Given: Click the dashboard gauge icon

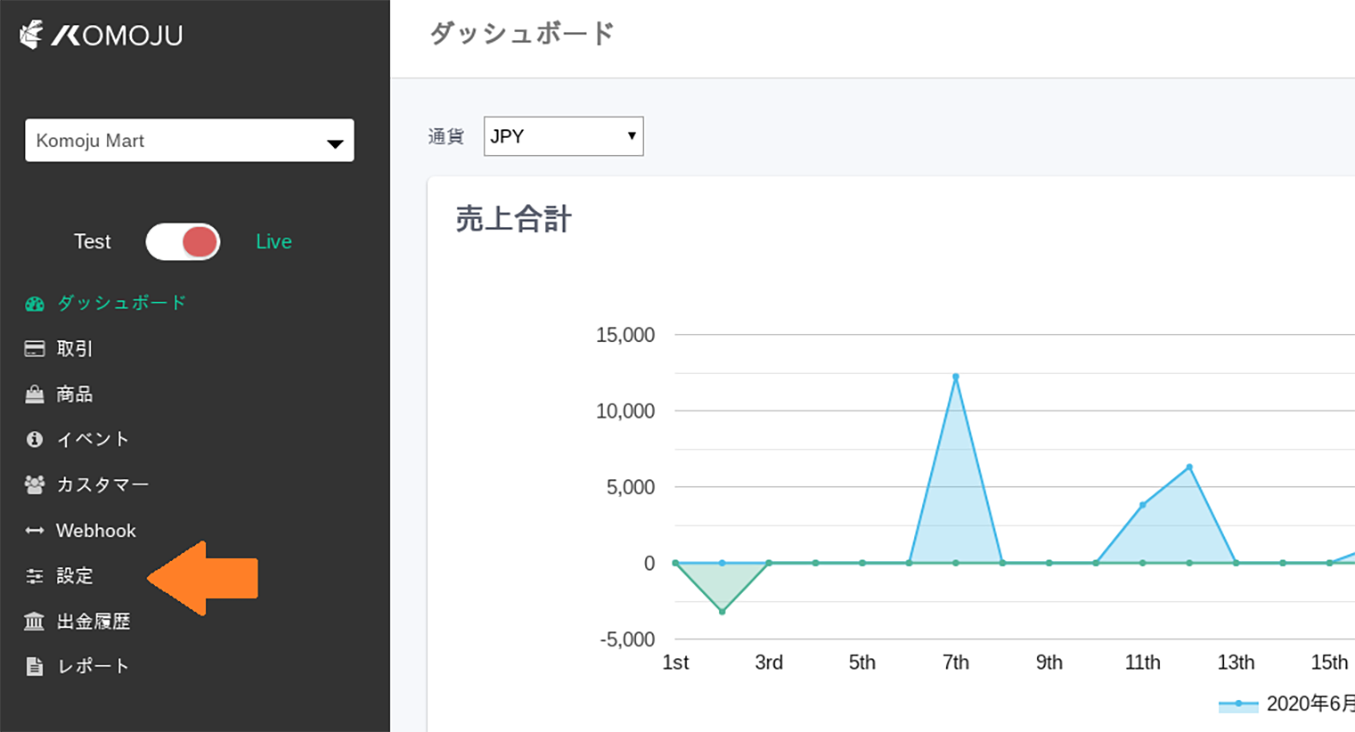Looking at the screenshot, I should coord(35,303).
